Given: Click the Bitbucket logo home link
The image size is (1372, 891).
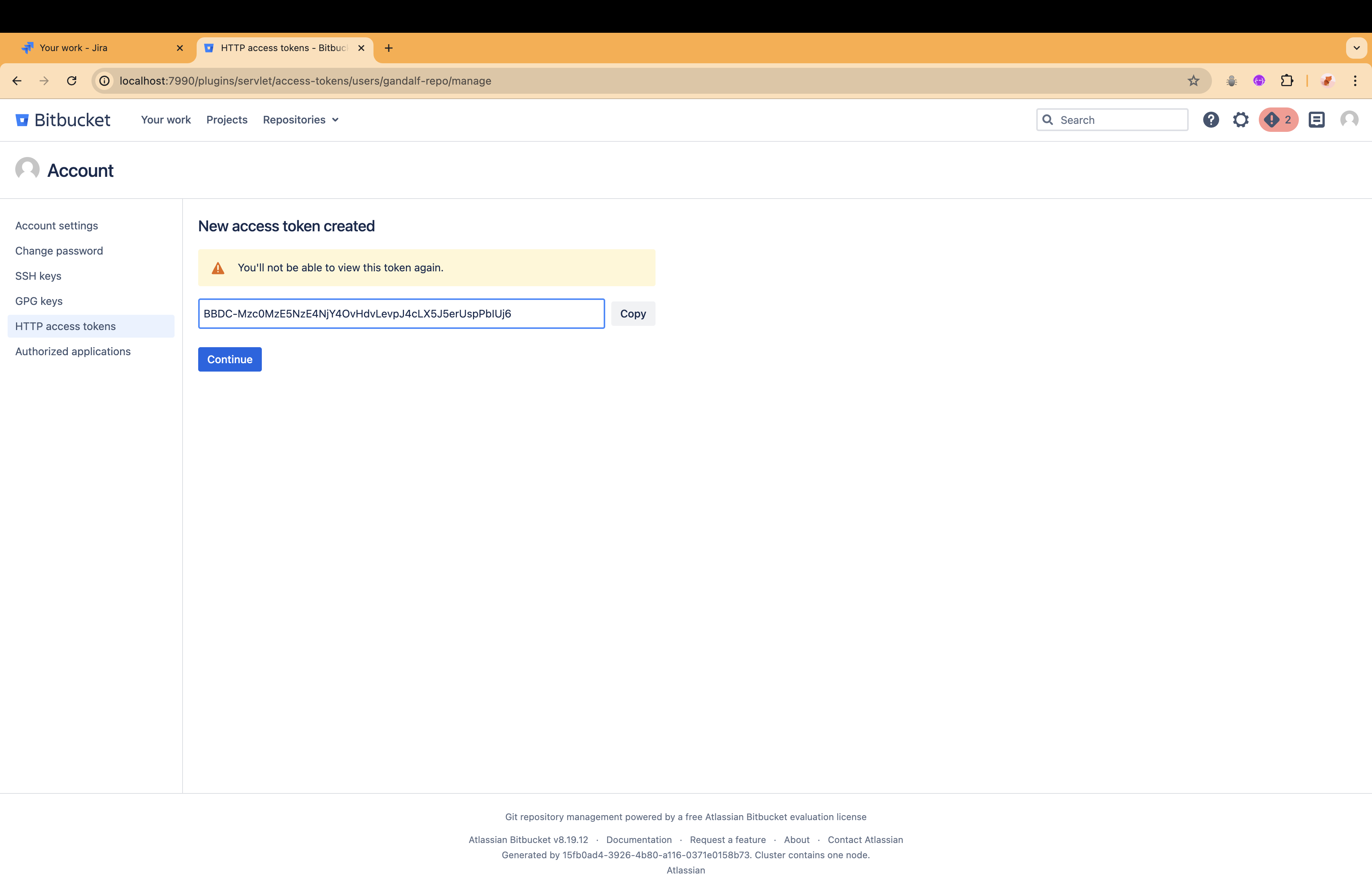Looking at the screenshot, I should point(63,120).
